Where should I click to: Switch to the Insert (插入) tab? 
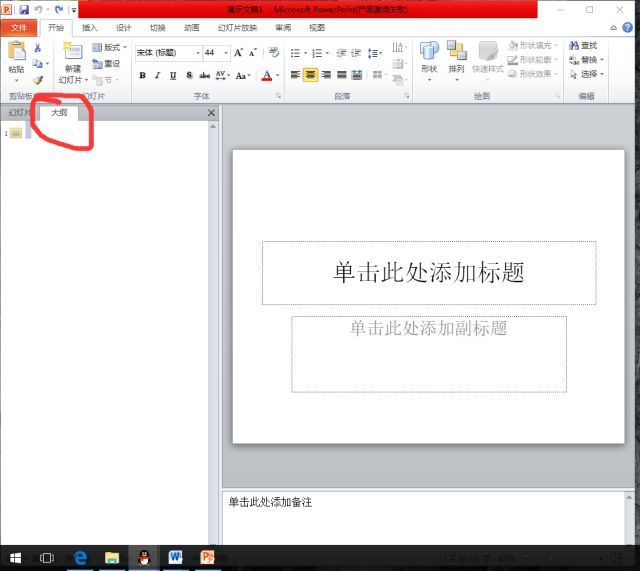89,28
